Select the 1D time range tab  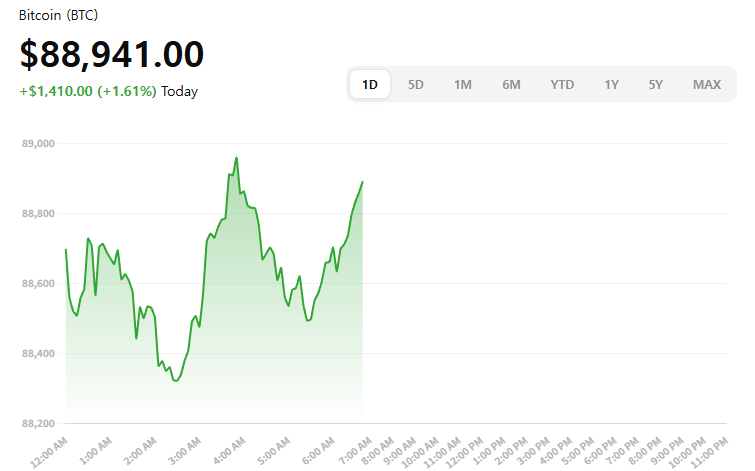pyautogui.click(x=370, y=85)
